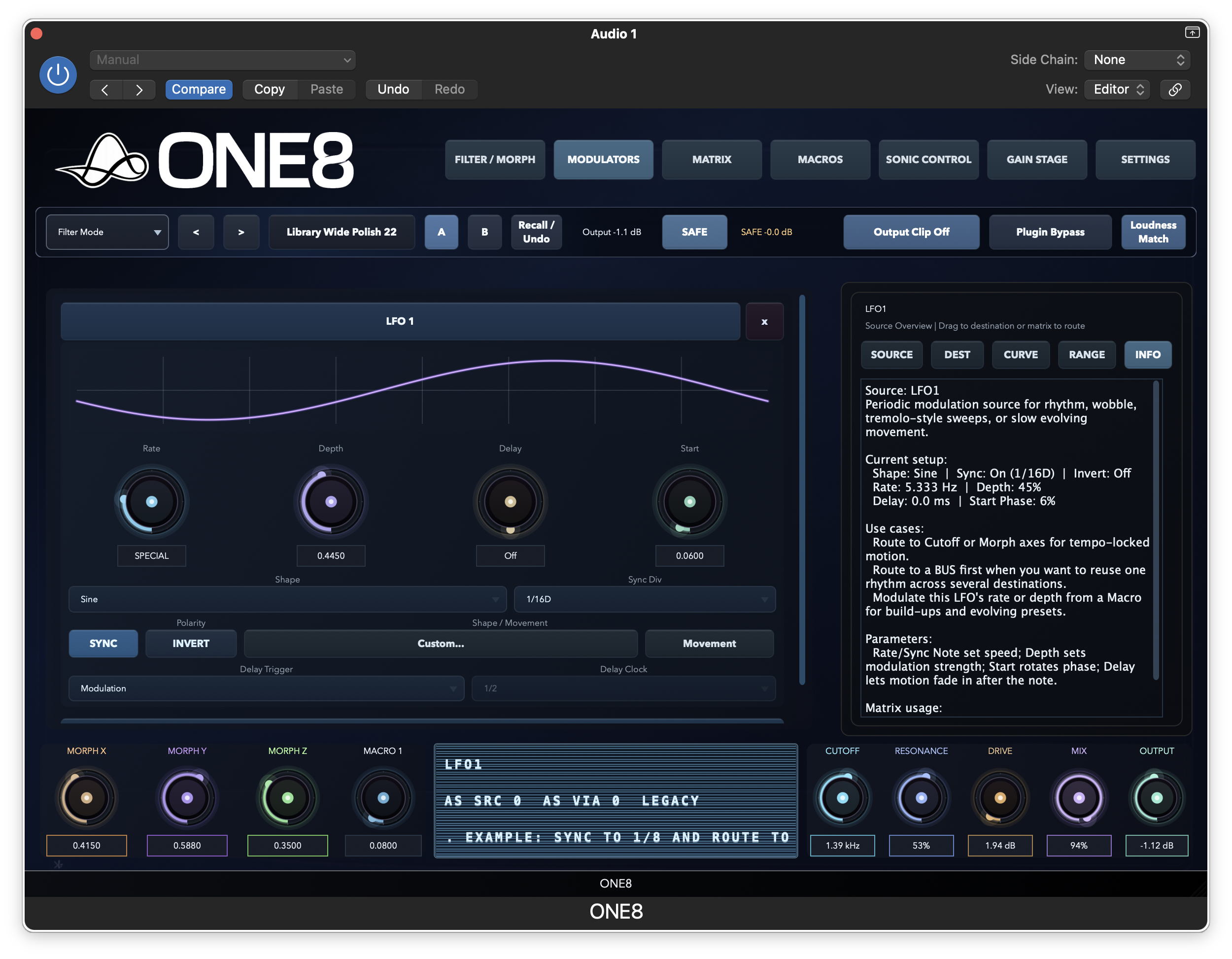Image resolution: width=1232 pixels, height=959 pixels.
Task: Click the Library Wide Polish 22 preset name
Action: [342, 232]
